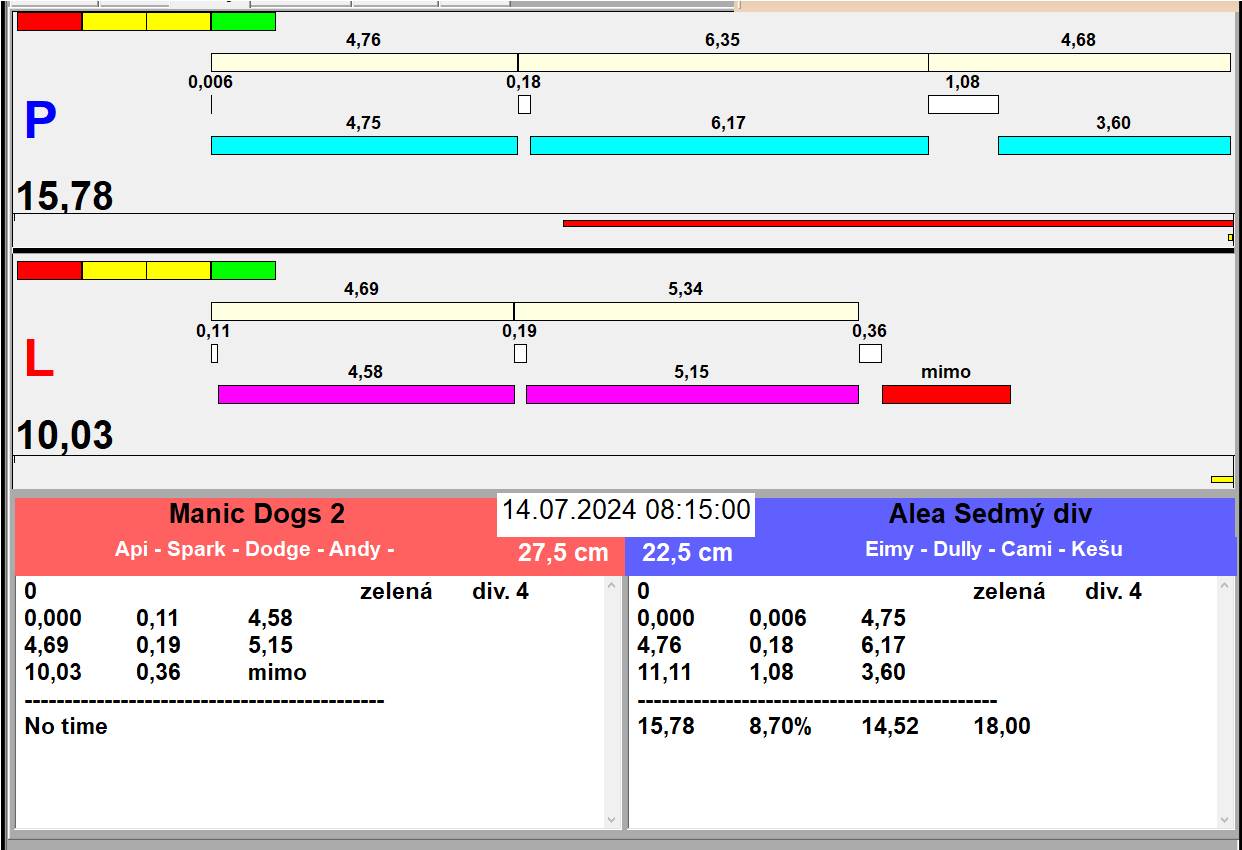
Task: Click the magenta run bar under the 4,58 label
Action: [x=366, y=394]
